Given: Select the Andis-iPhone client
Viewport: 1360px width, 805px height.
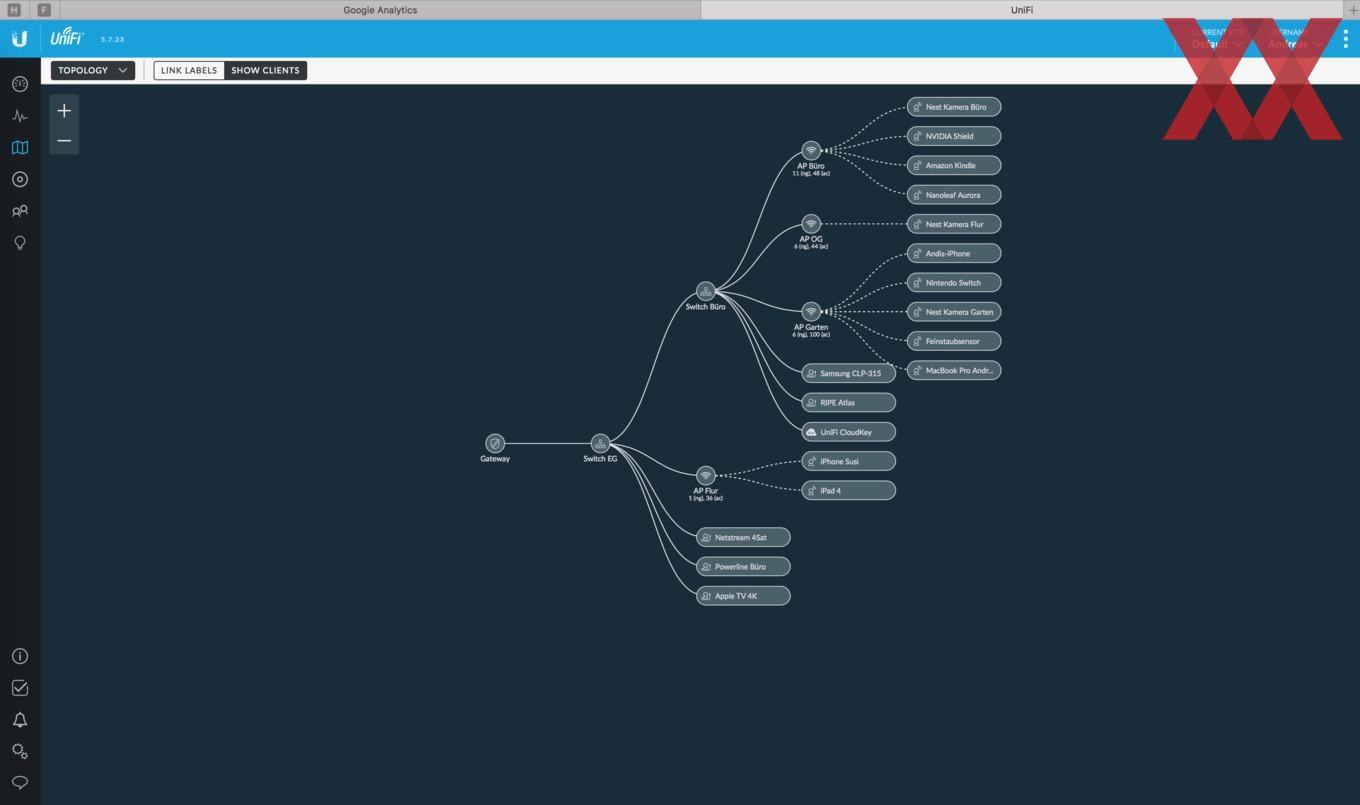Looking at the screenshot, I should point(954,253).
